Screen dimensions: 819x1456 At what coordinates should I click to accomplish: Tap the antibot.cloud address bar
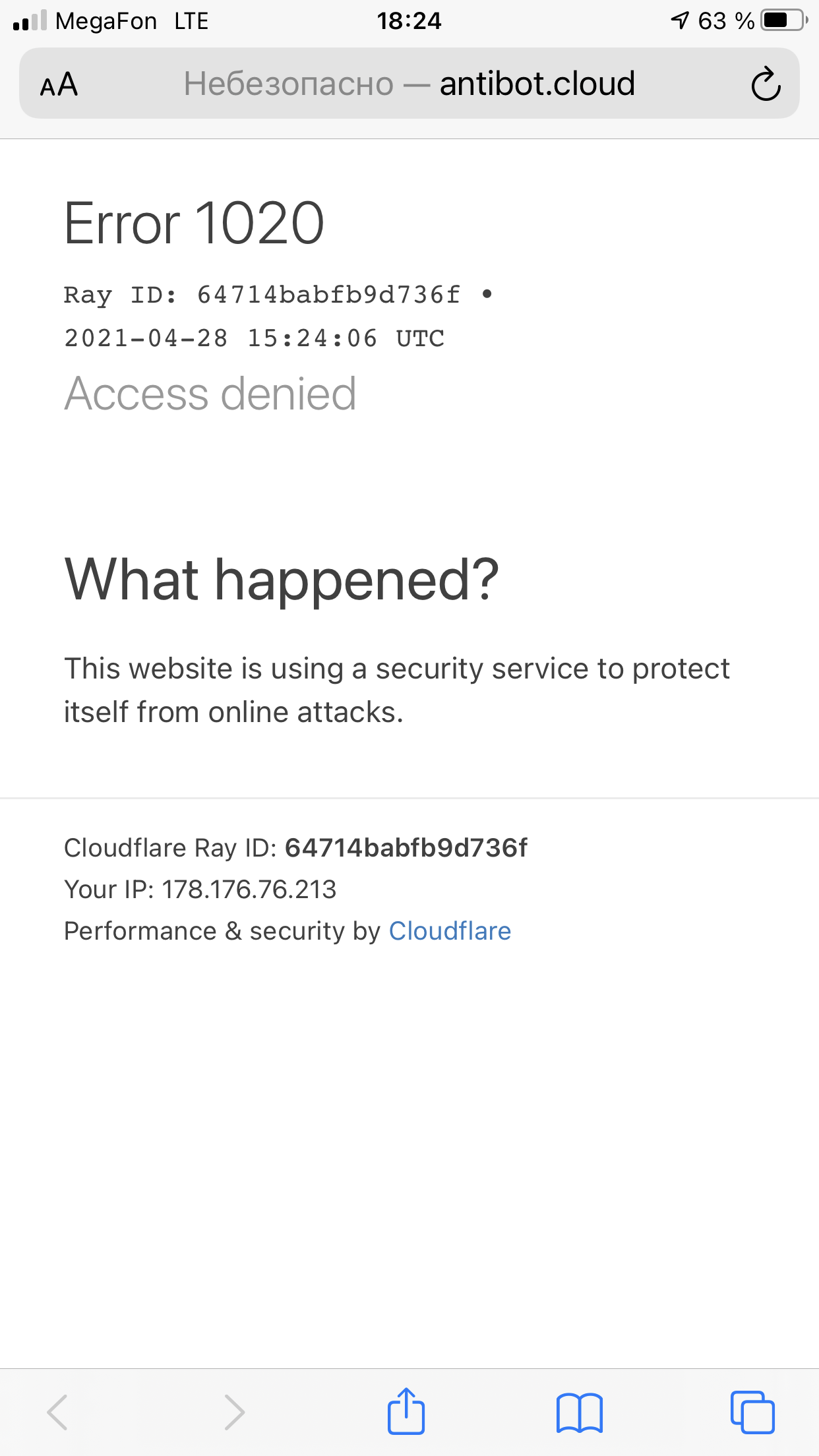click(537, 84)
